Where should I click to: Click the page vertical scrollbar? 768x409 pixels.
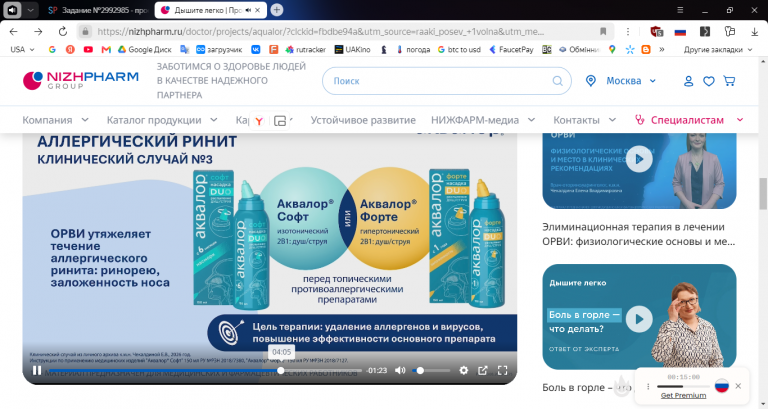pos(763,193)
